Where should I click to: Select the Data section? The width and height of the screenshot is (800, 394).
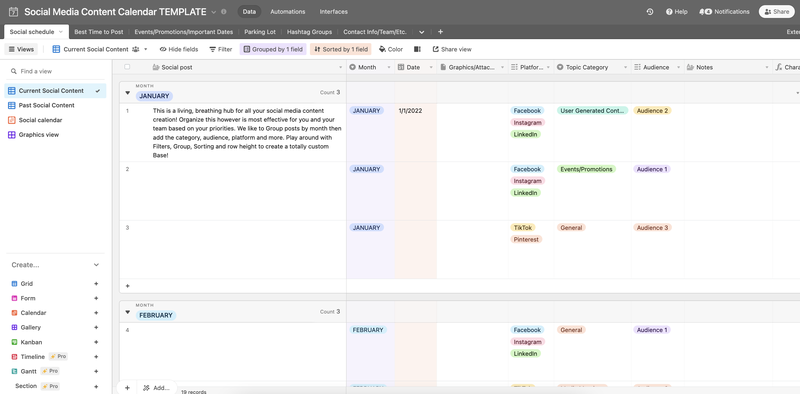249,12
